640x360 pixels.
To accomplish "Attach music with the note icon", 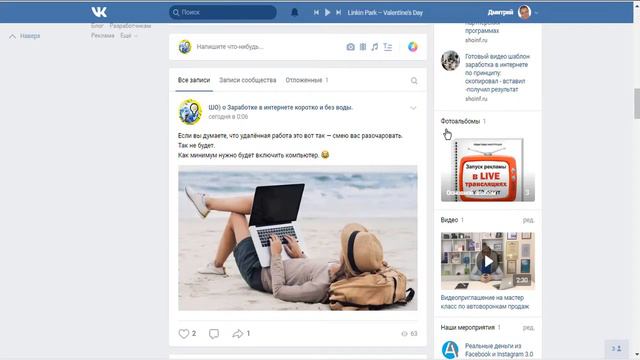I will [375, 47].
